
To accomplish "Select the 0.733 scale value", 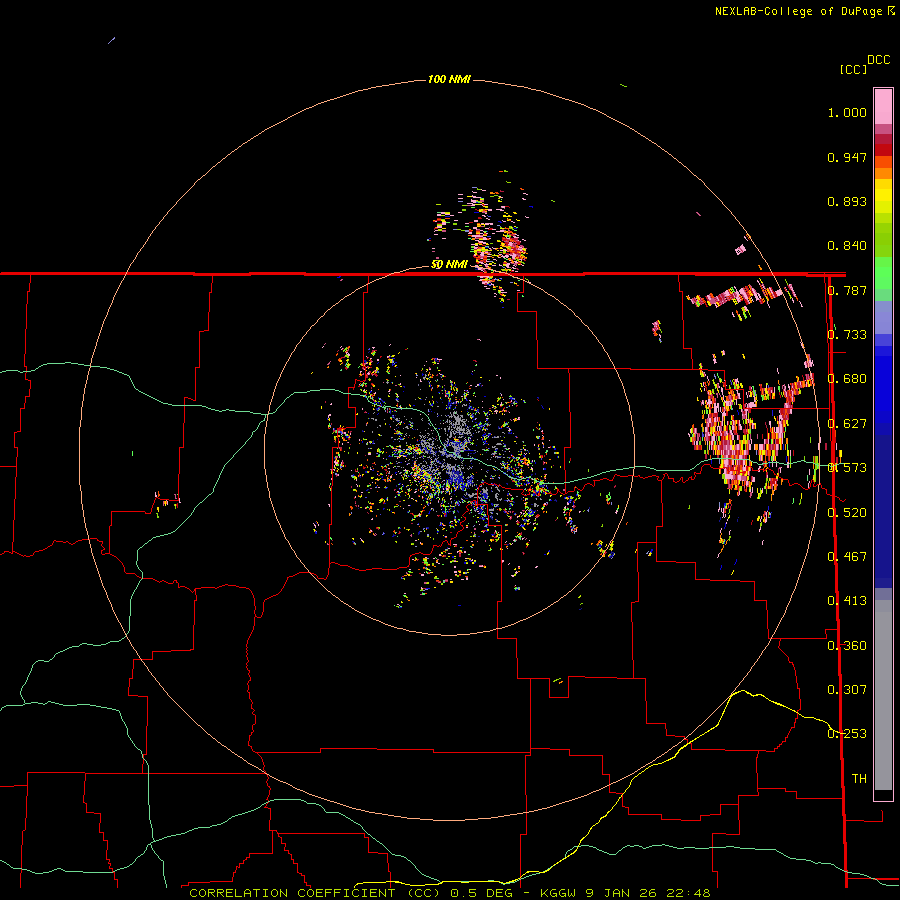I will tap(847, 335).
